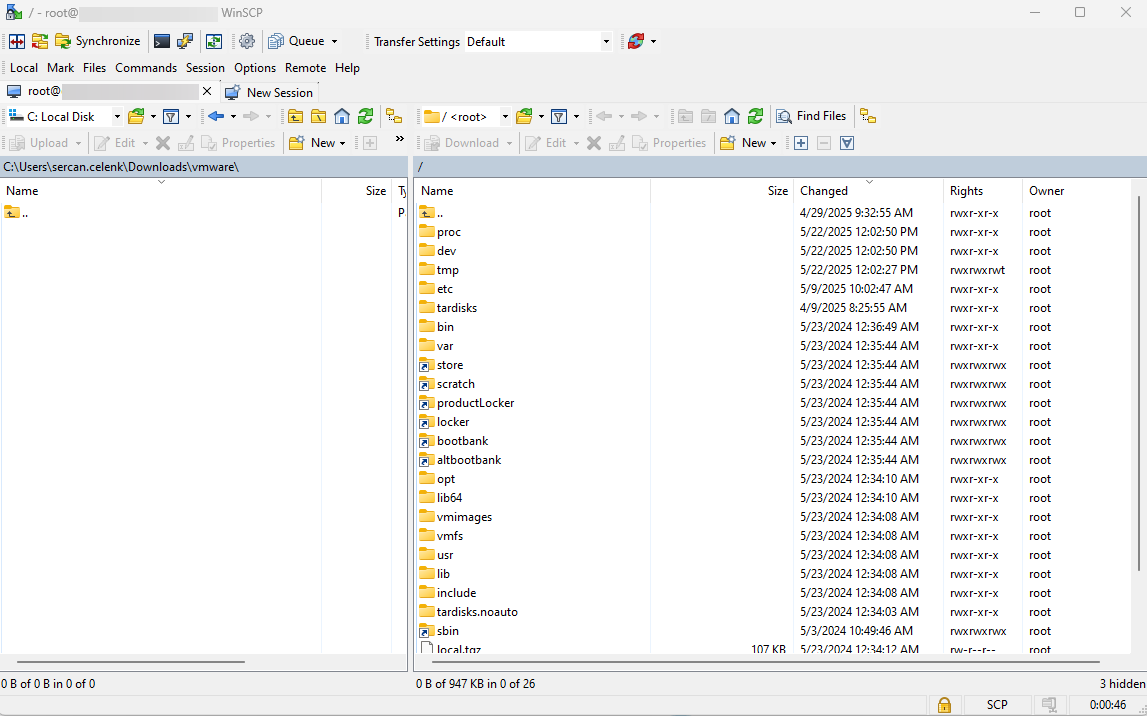Screen dimensions: 1147x716
Task: Click remote Select Files plus icon
Action: (801, 143)
